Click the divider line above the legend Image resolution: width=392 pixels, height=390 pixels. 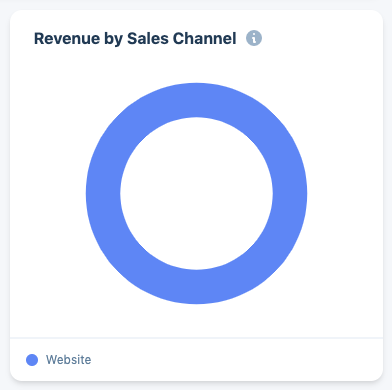pos(196,338)
